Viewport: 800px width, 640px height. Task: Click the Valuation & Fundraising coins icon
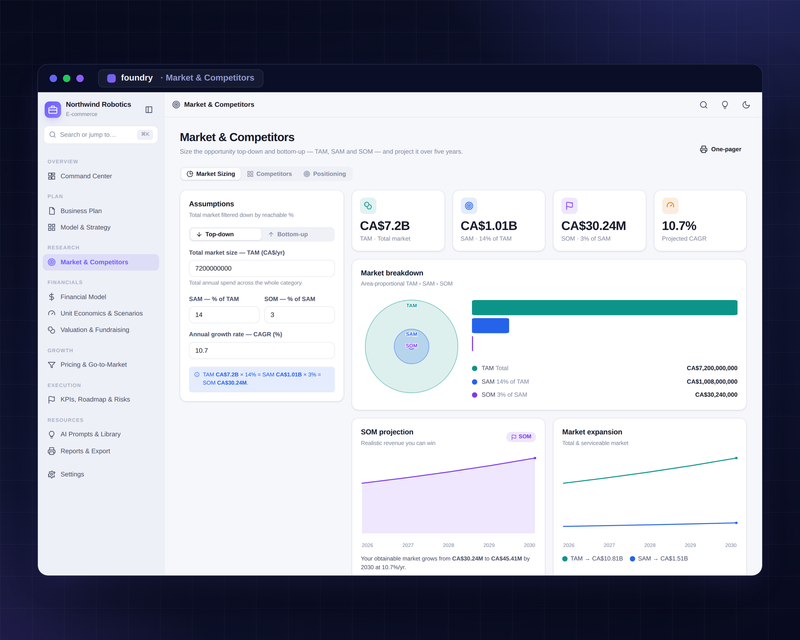pos(52,330)
